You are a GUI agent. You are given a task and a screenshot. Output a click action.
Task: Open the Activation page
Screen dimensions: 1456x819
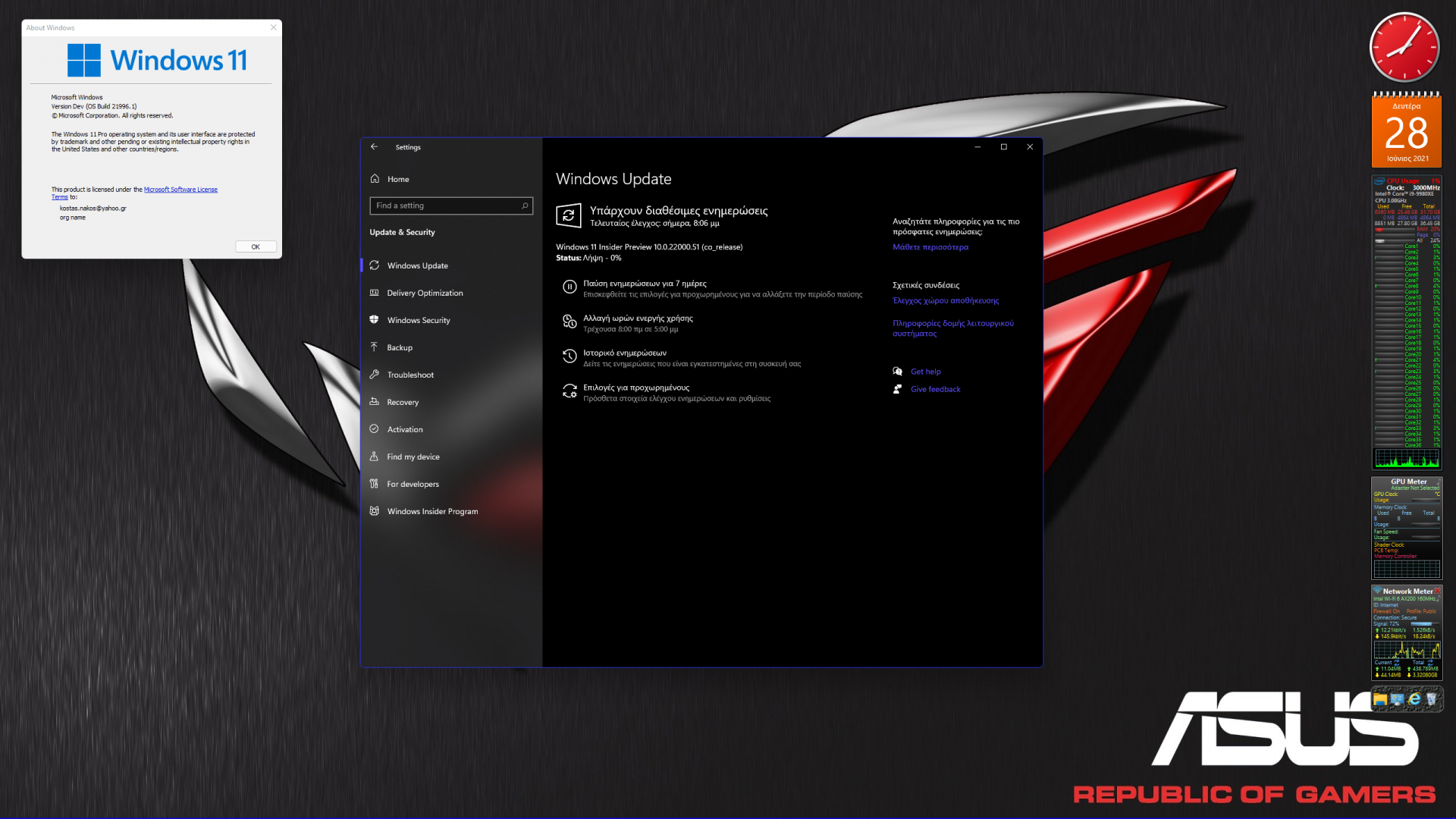point(450,429)
